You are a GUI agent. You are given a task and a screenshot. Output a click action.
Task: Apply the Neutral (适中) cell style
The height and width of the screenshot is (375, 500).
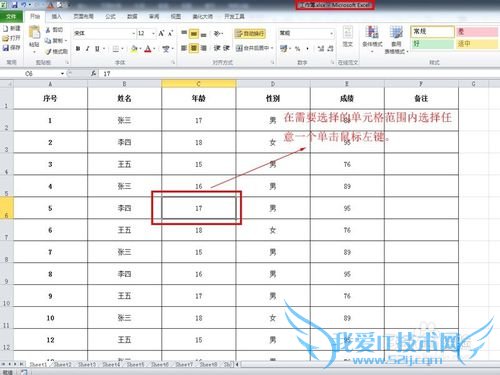pyautogui.click(x=478, y=44)
